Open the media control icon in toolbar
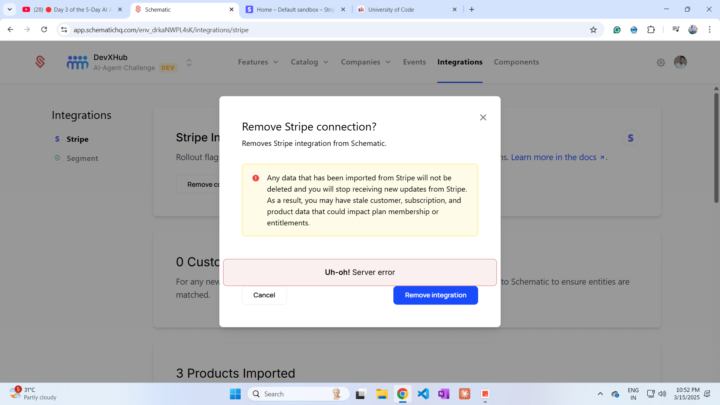Screen dimensions: 720x405 coord(675,30)
